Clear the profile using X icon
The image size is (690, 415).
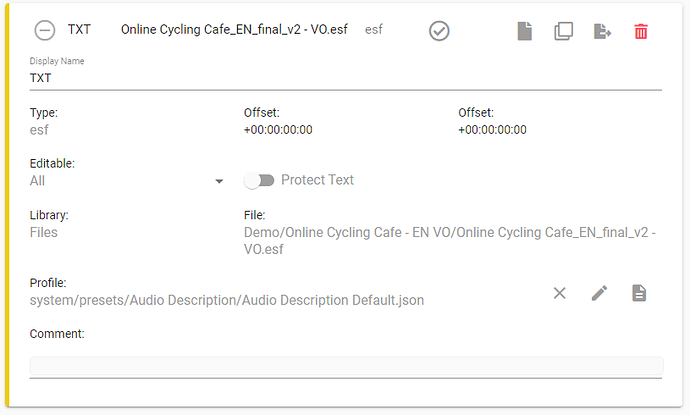[x=559, y=293]
